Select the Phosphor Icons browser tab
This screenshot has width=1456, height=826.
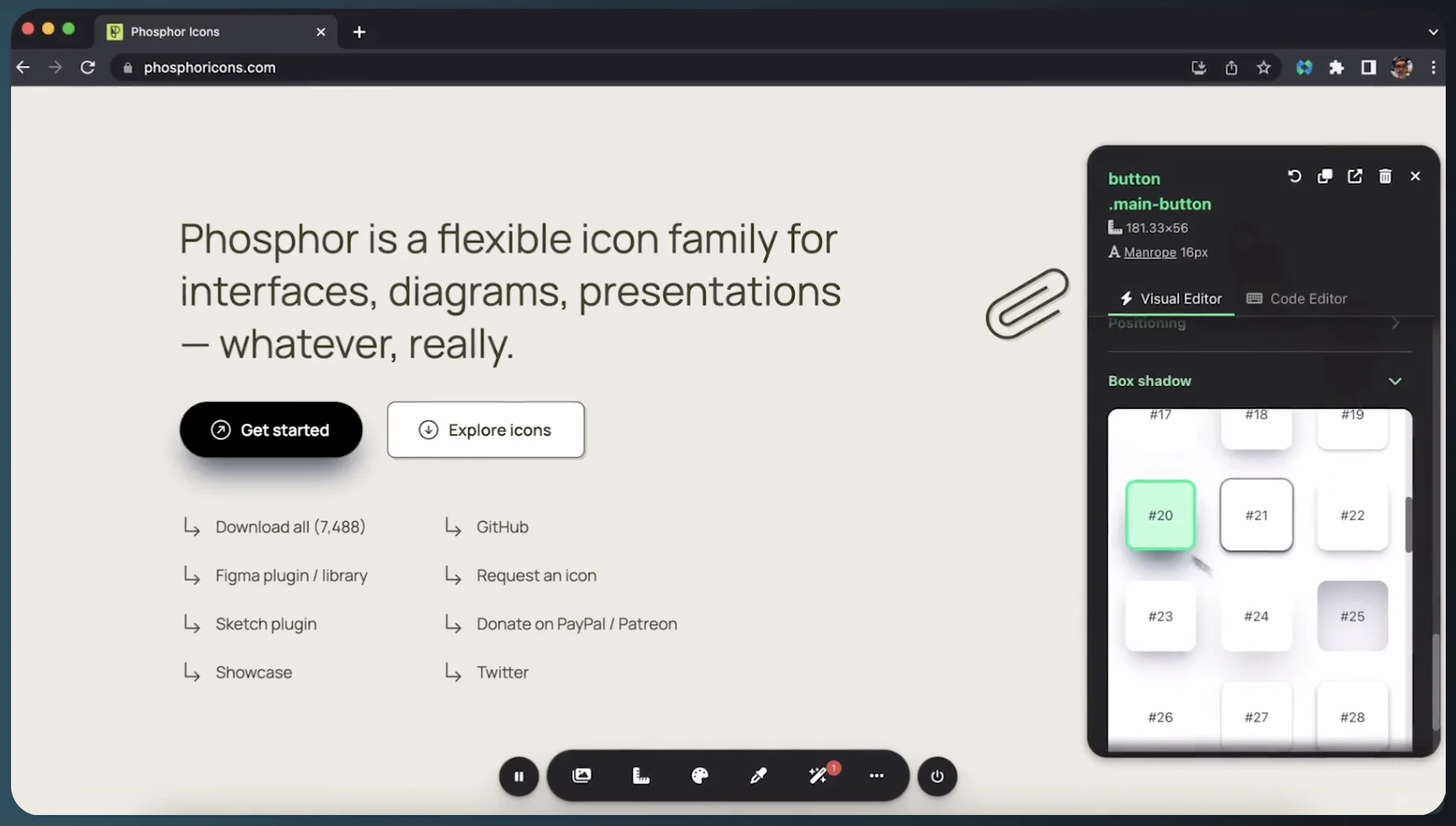(x=216, y=31)
